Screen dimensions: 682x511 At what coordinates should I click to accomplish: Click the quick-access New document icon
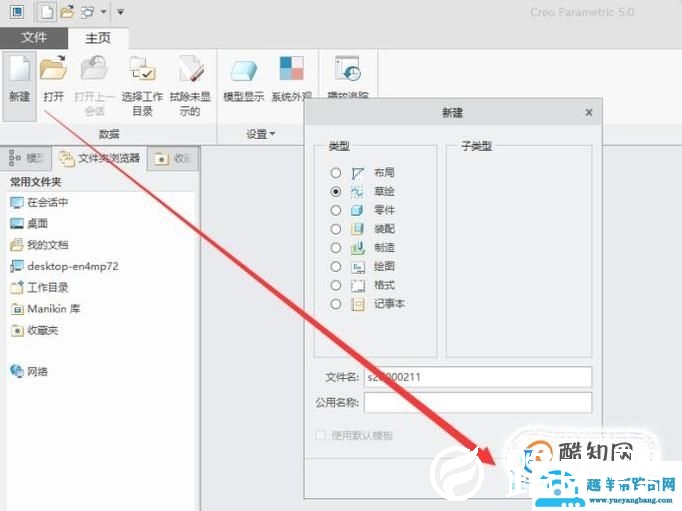click(x=46, y=12)
